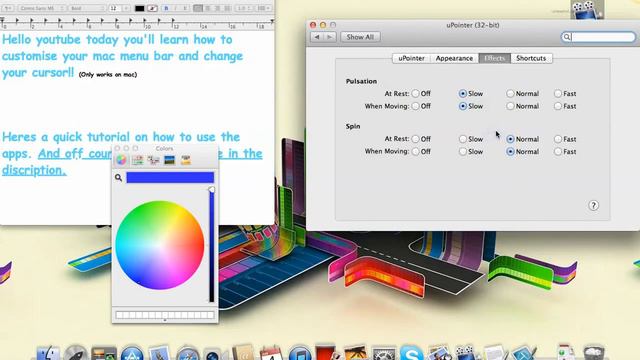Click the black text color swatch
This screenshot has height=360, width=640.
pyautogui.click(x=140, y=8)
